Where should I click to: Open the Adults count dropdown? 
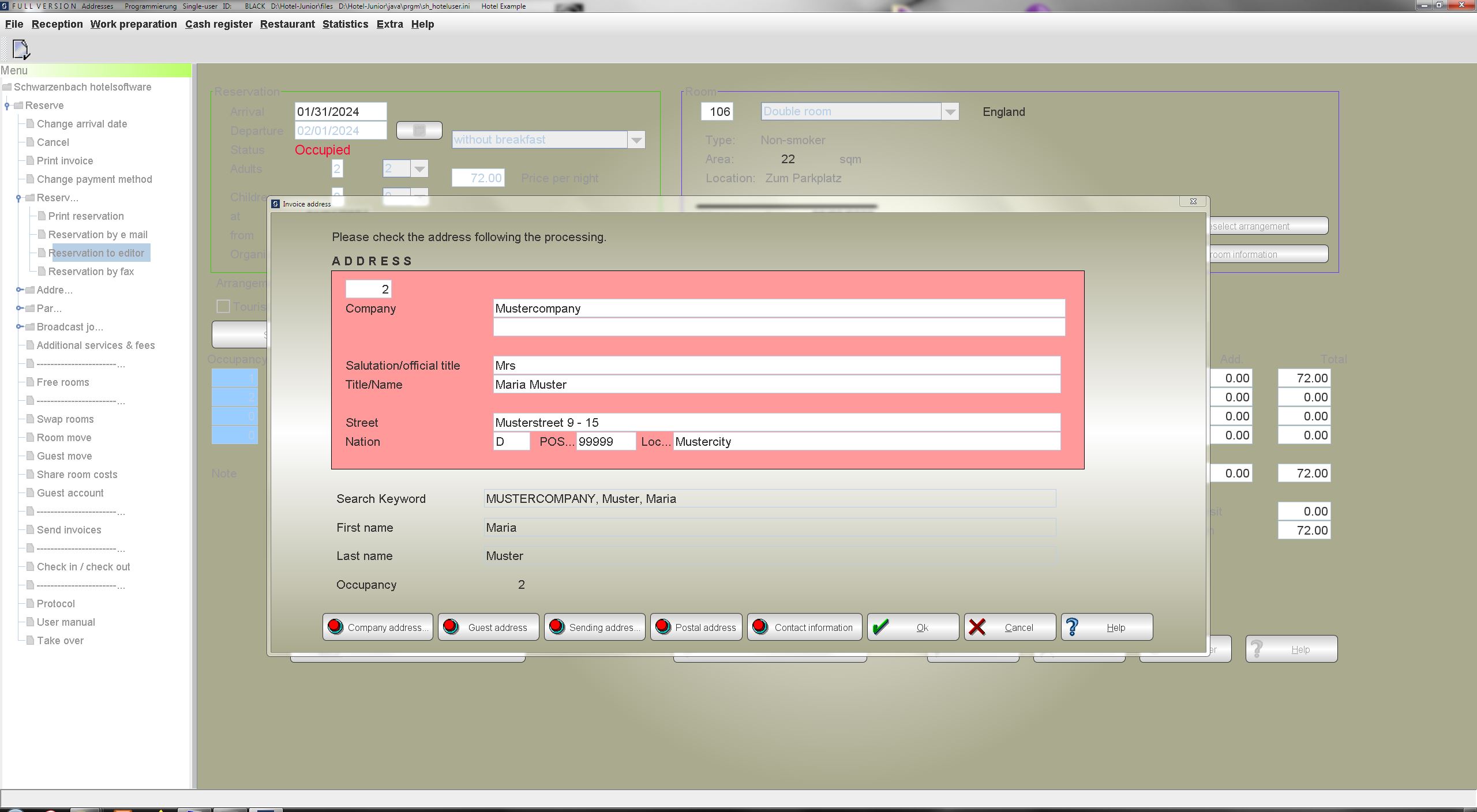tap(419, 168)
